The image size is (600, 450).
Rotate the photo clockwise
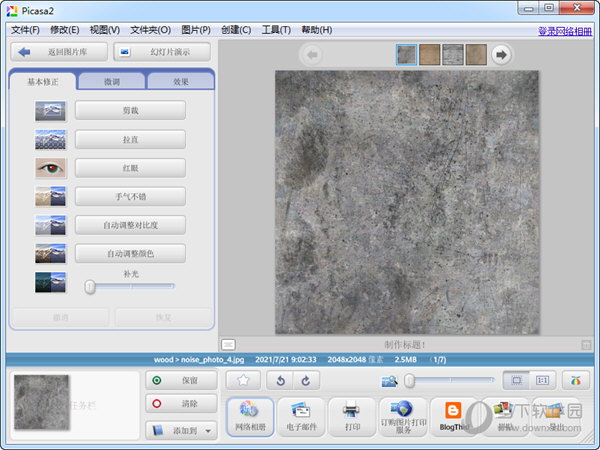[x=306, y=380]
